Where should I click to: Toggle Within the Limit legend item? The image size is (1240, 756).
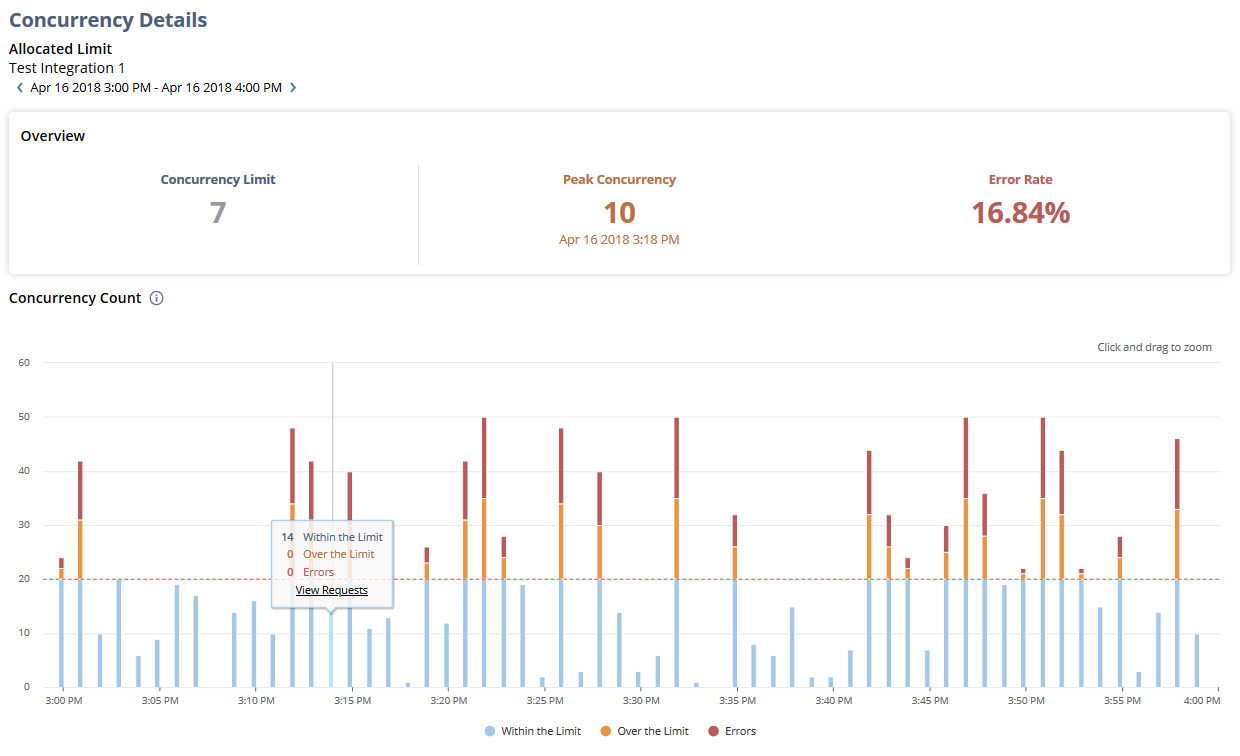pos(533,731)
